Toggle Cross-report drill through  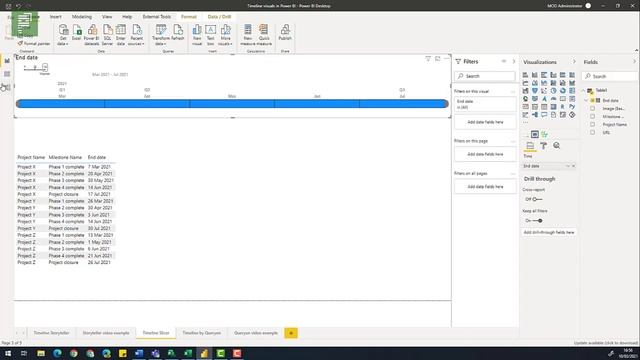point(537,199)
